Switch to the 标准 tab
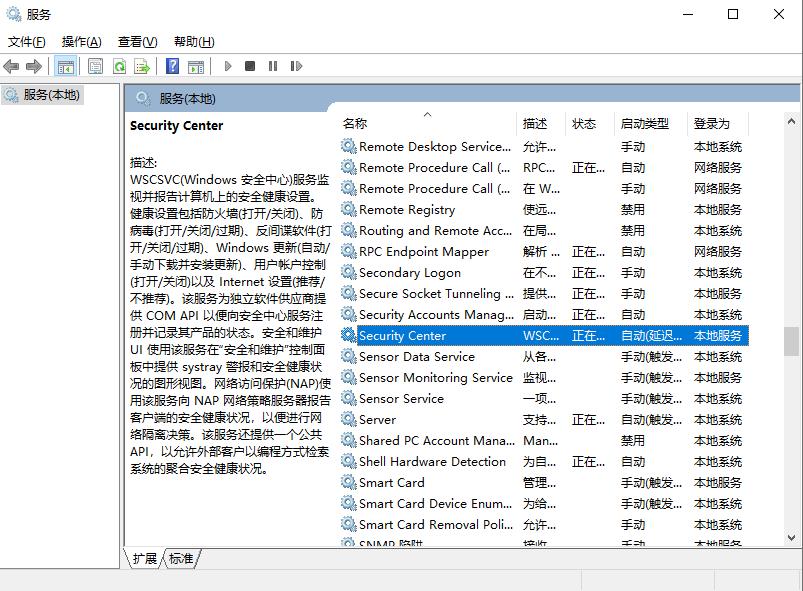 click(180, 560)
